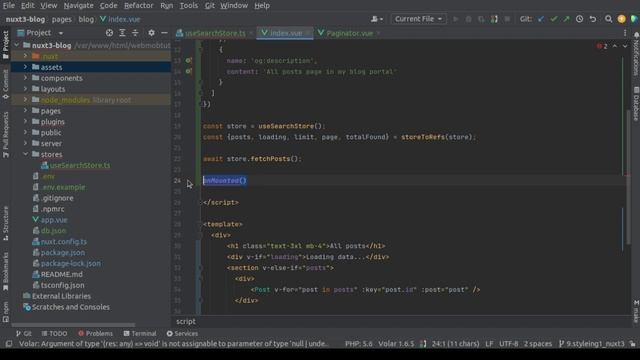640x360 pixels.
Task: Switch to the Paginator.vue editor tab
Action: tap(349, 33)
